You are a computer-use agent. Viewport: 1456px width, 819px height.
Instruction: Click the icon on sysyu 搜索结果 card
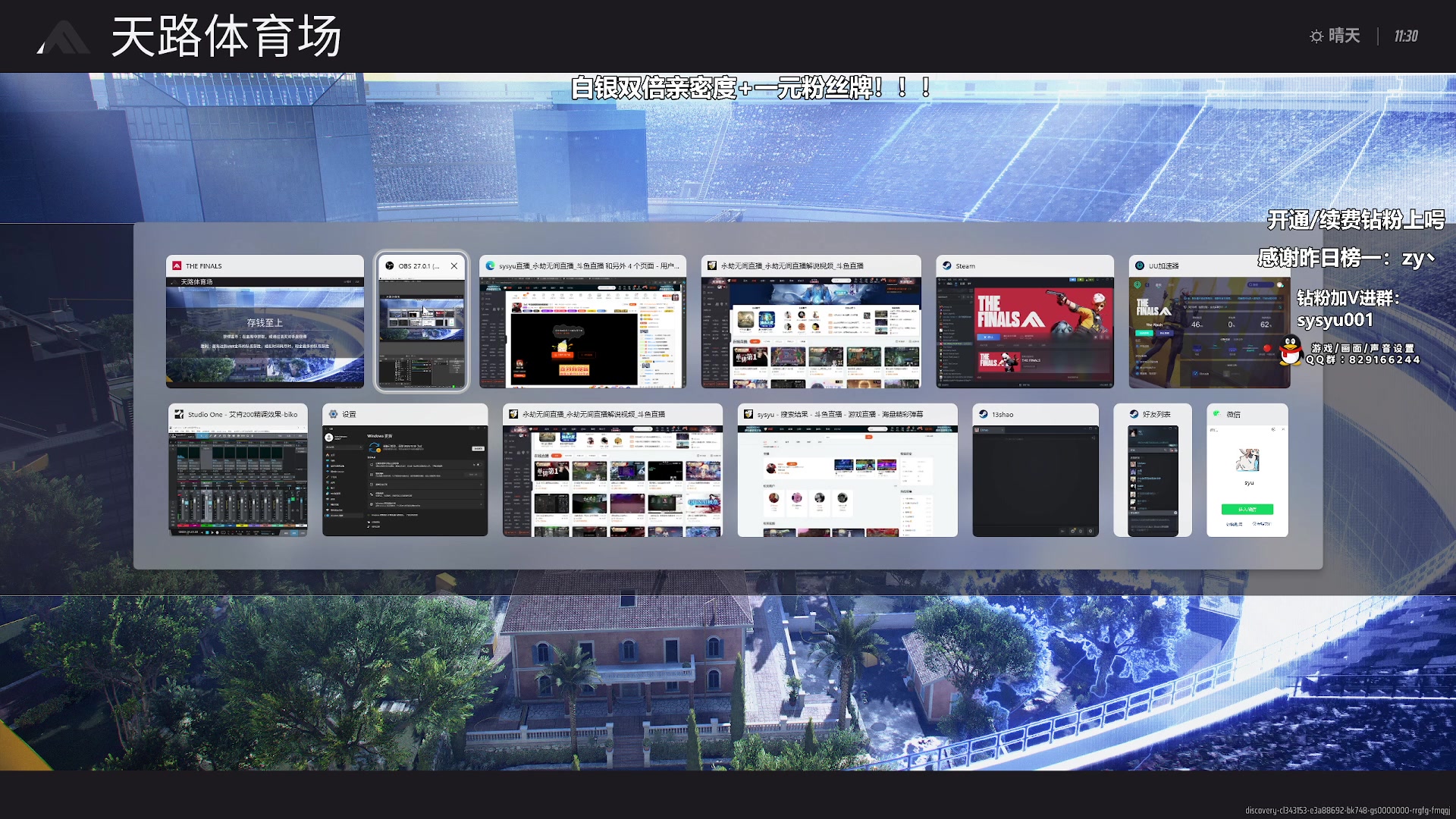tap(748, 415)
